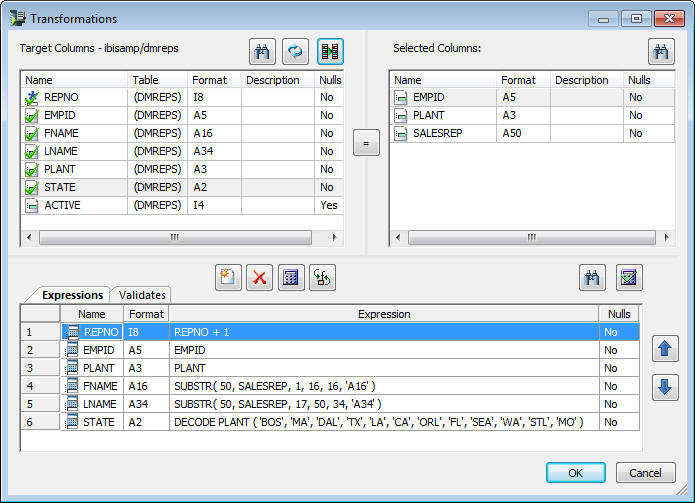Click A2 format in STATE expression row
The height and width of the screenshot is (503, 695).
click(135, 422)
